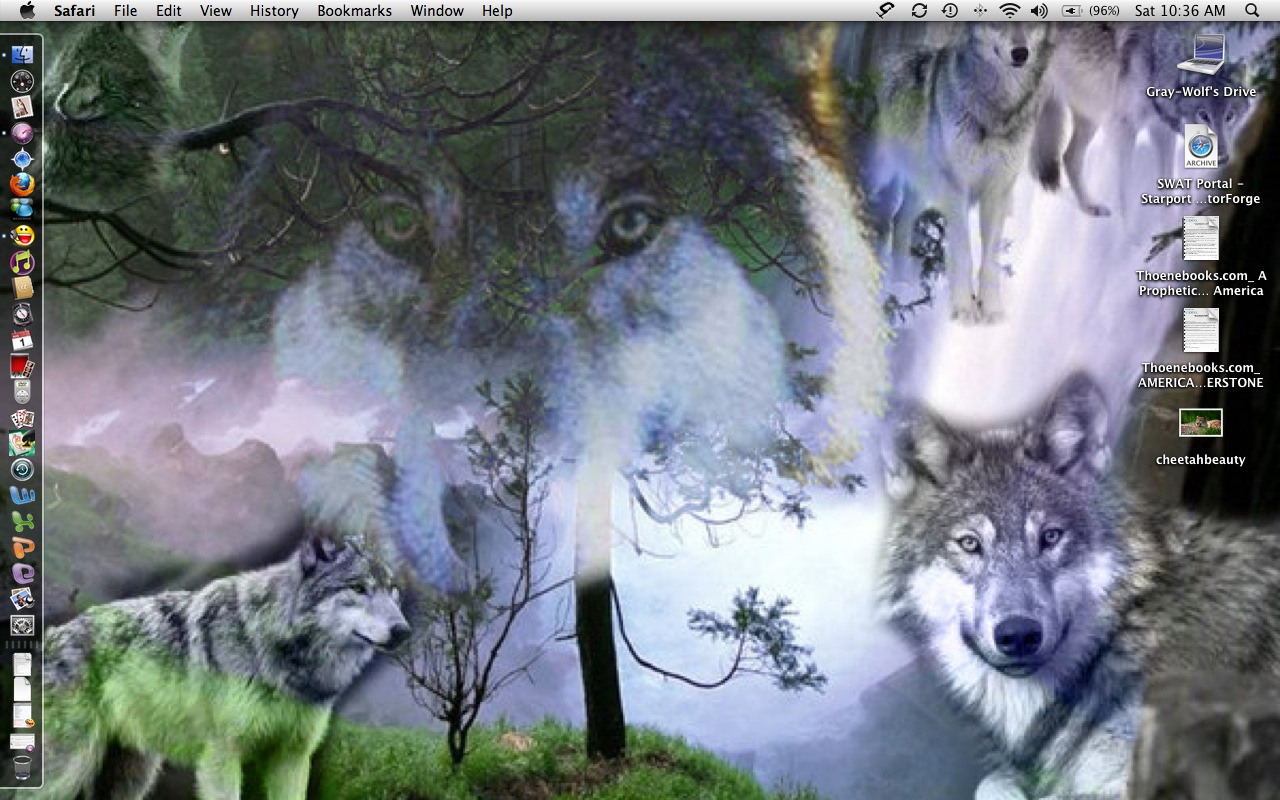The image size is (1280, 800).
Task: Open the History menu
Action: (x=274, y=10)
